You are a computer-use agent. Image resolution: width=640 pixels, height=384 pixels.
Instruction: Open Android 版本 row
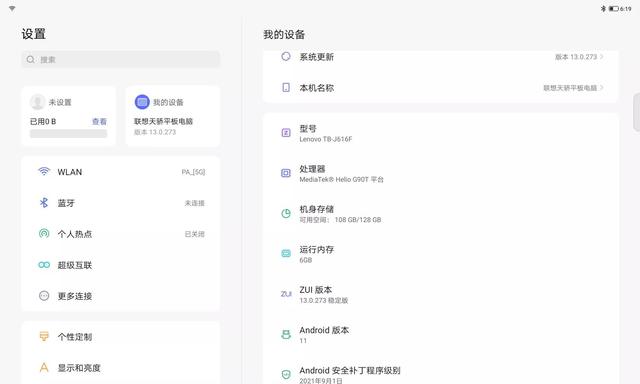(441, 335)
